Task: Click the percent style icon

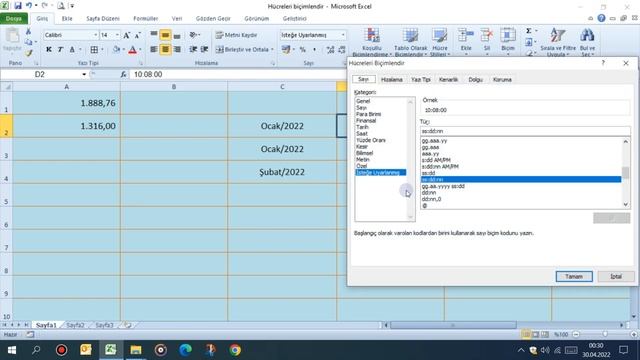Action: point(302,49)
